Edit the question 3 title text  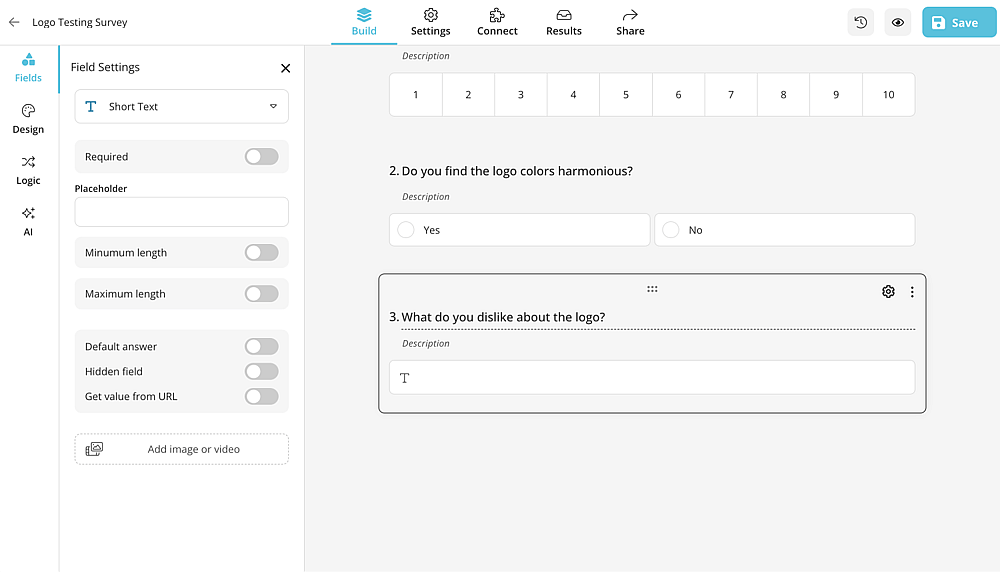click(x=503, y=317)
